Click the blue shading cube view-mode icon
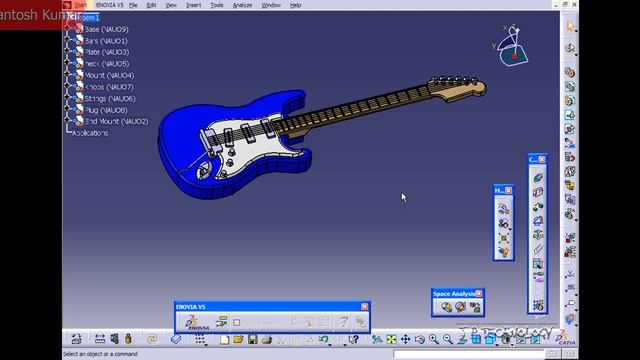The height and width of the screenshot is (360, 640). (x=490, y=339)
